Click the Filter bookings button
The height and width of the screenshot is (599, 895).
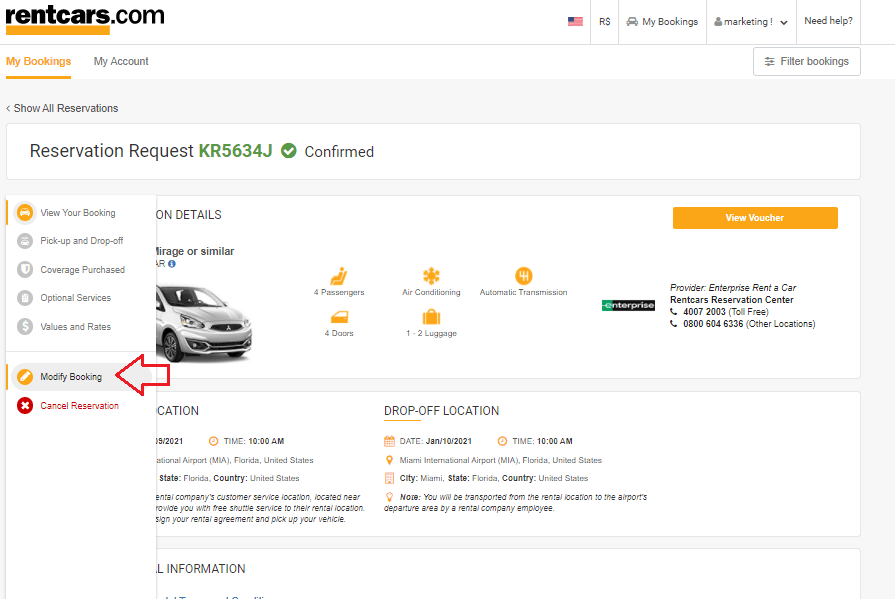click(806, 61)
